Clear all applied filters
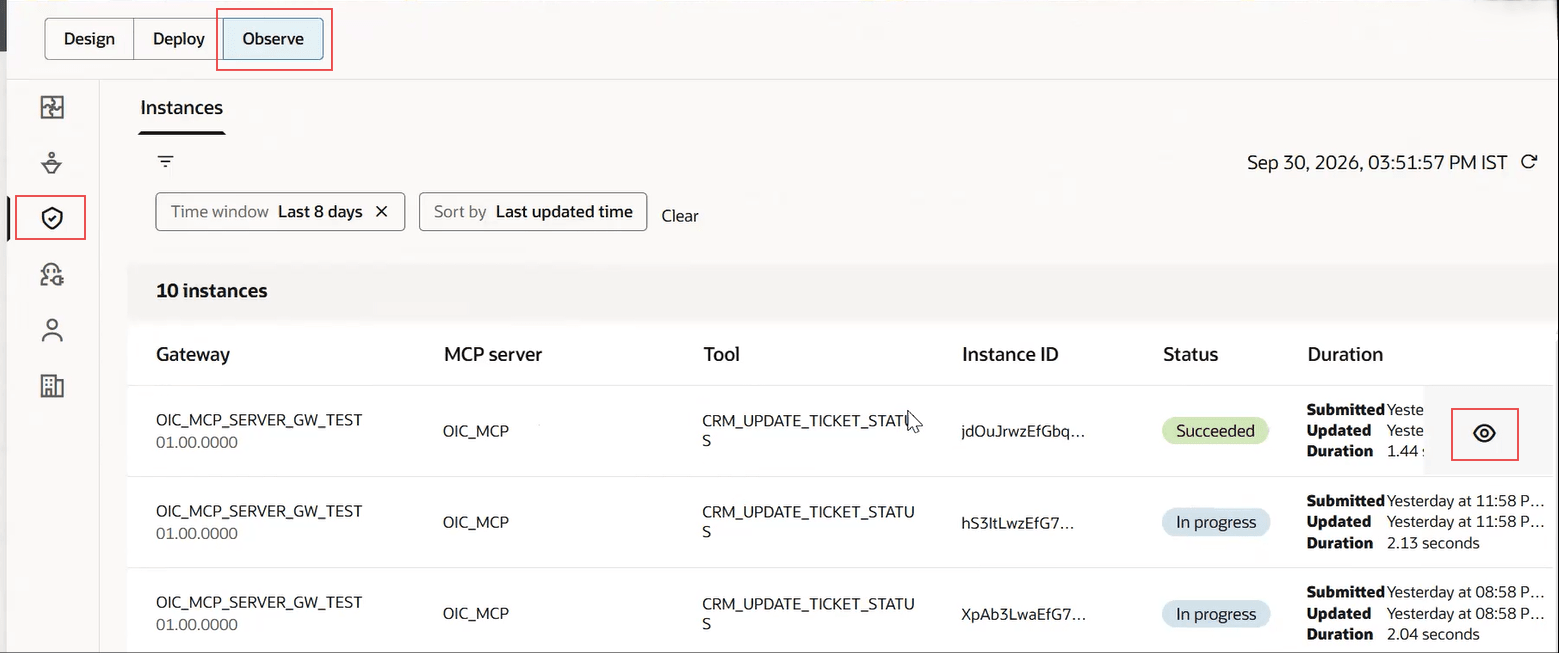1559x653 pixels. pyautogui.click(x=680, y=216)
